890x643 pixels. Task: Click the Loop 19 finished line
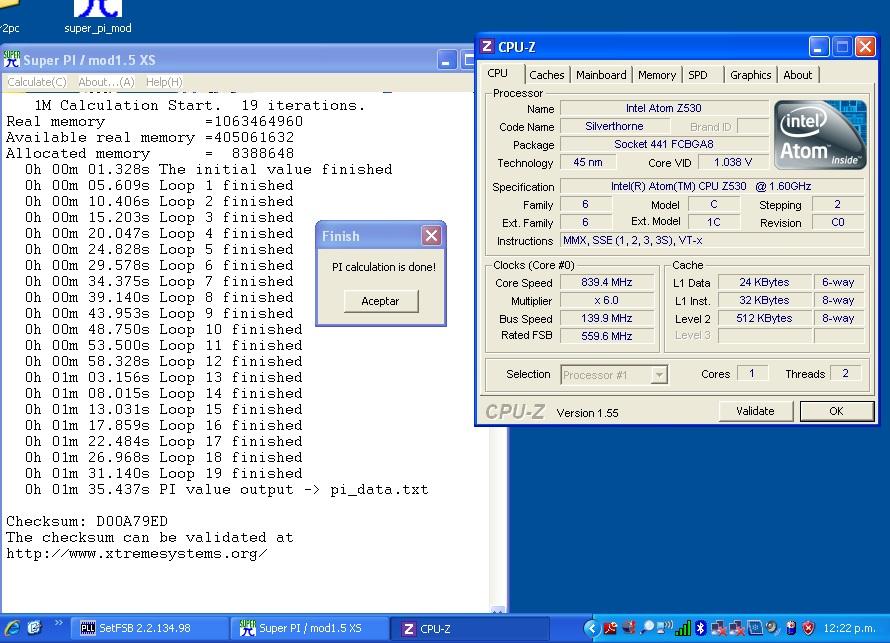click(x=163, y=473)
